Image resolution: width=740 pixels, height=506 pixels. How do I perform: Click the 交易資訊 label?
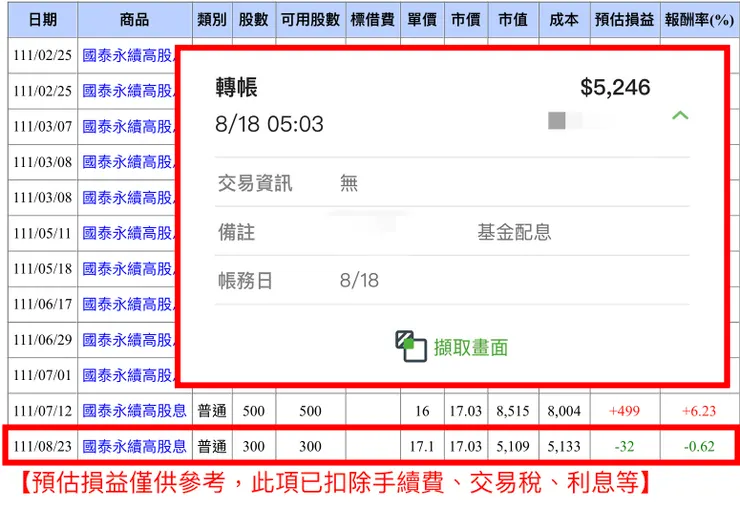tap(255, 183)
